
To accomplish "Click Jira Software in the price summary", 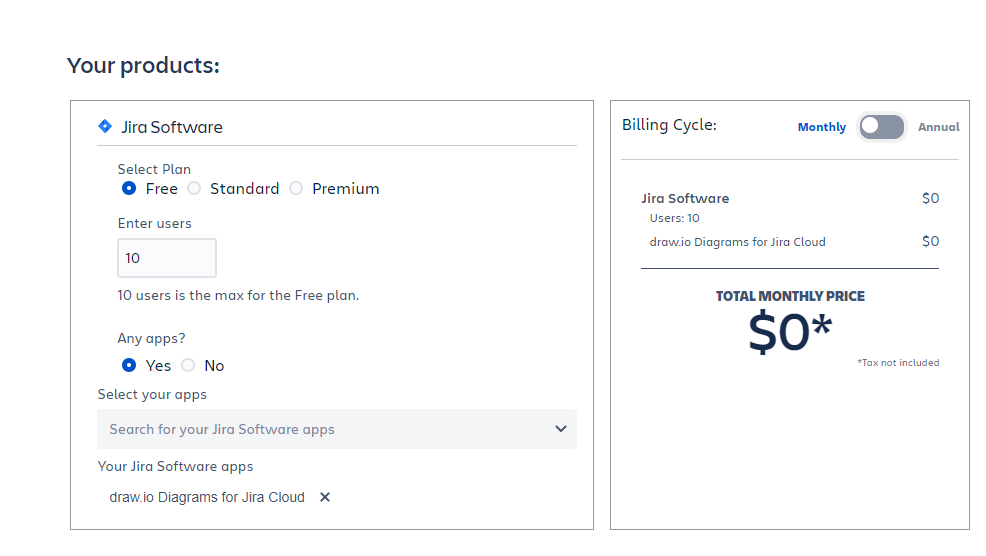I will [x=685, y=198].
